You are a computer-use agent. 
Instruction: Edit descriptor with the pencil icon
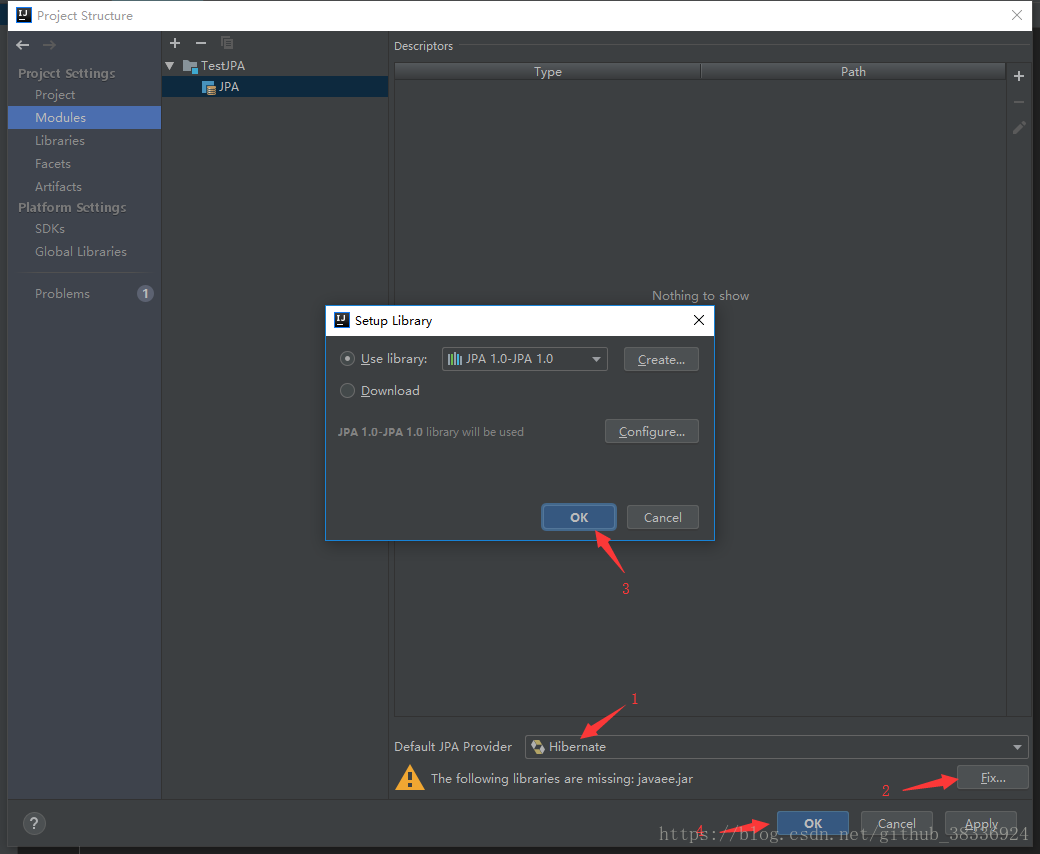(x=1019, y=127)
